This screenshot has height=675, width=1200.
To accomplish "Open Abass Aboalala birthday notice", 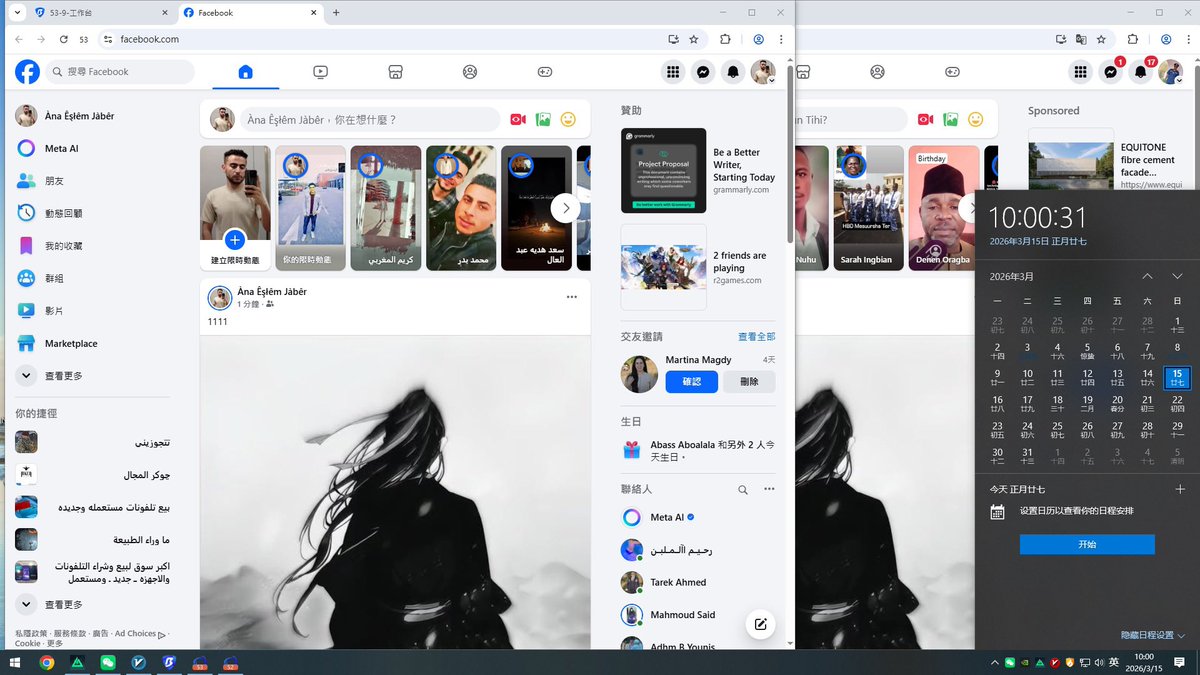I will 698,450.
